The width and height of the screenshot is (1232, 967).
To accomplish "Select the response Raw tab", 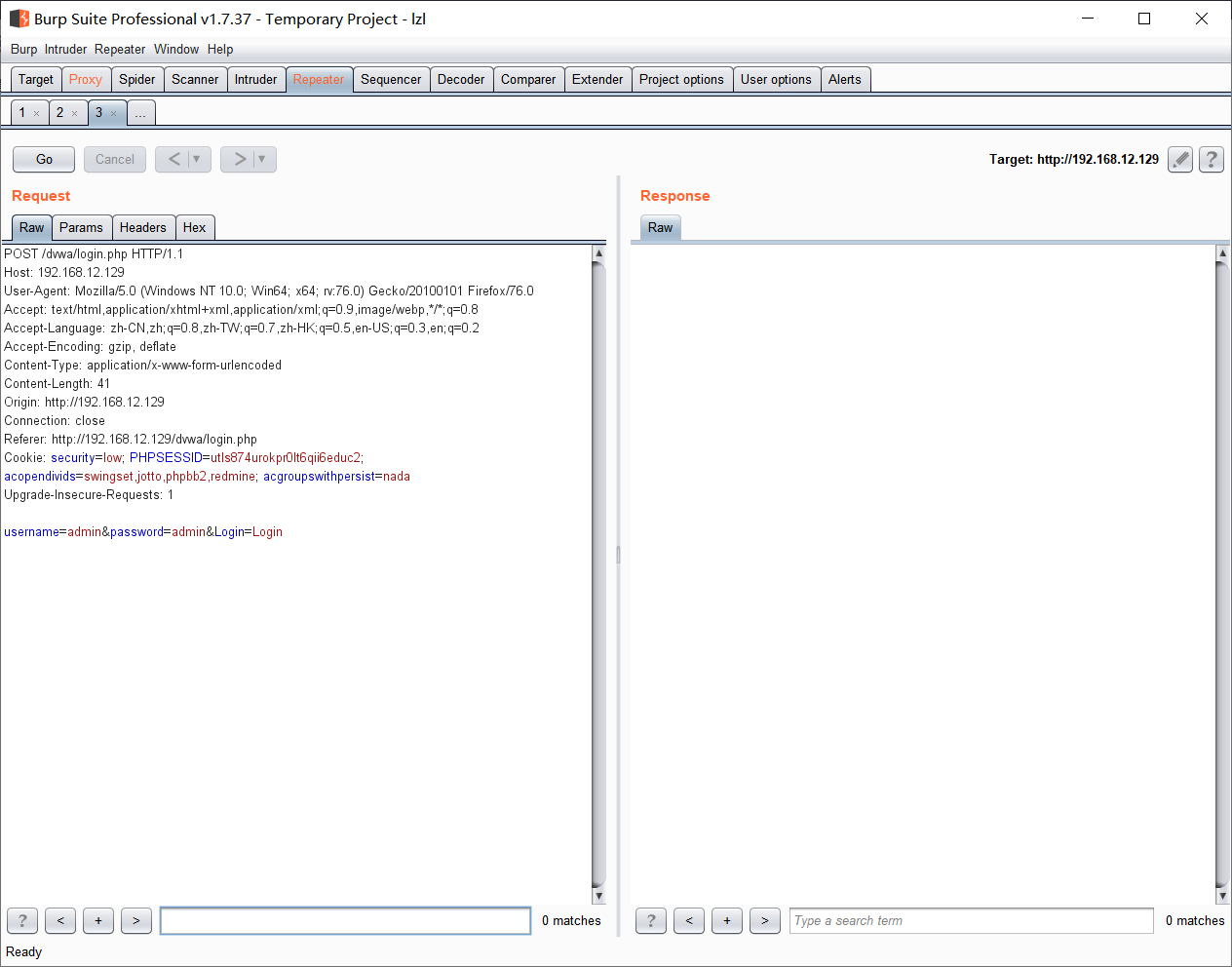I will coord(660,227).
